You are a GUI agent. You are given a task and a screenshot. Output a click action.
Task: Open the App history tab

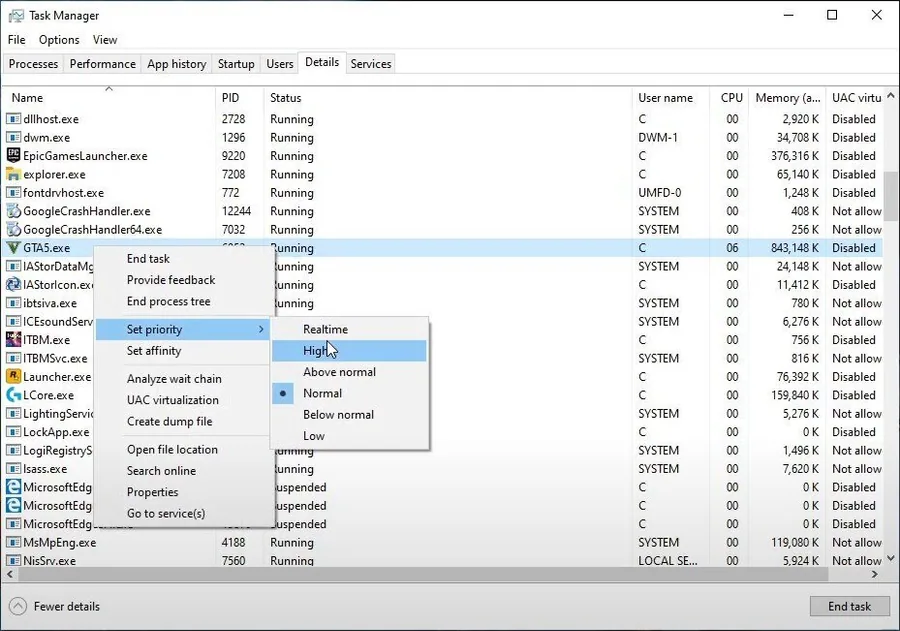[x=177, y=64]
